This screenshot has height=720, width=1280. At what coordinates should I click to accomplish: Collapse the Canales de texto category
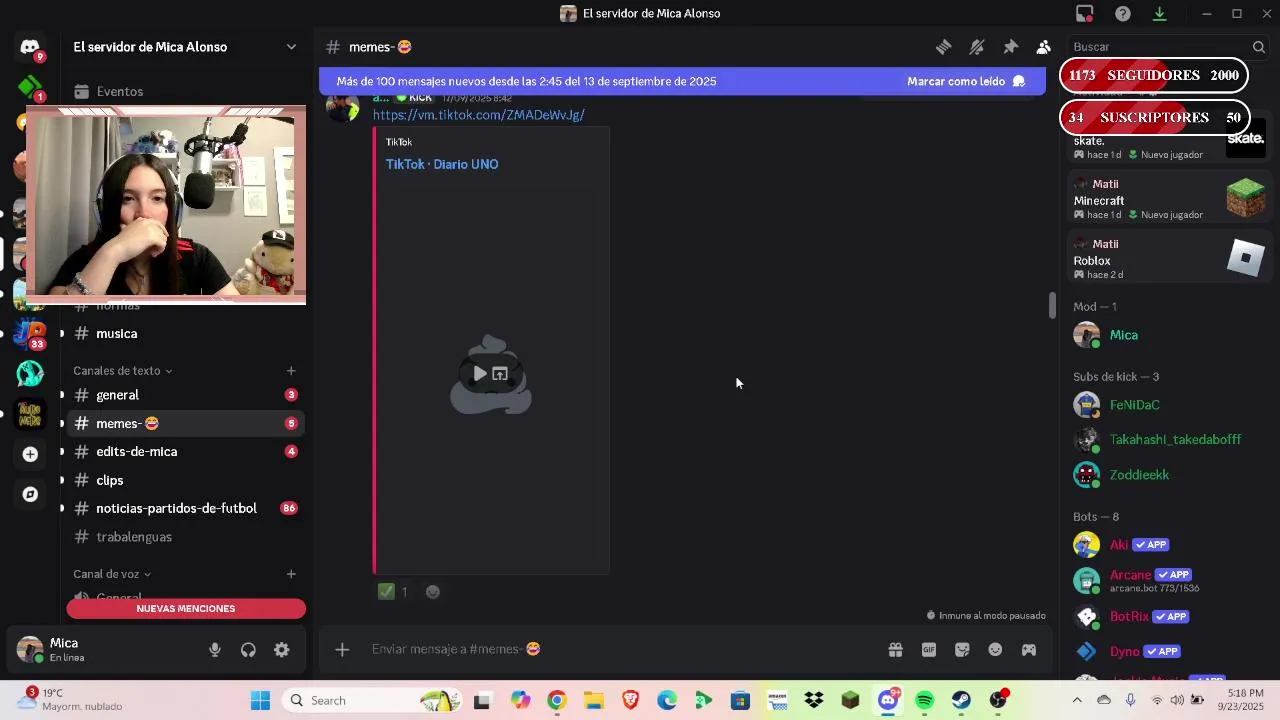click(x=123, y=371)
